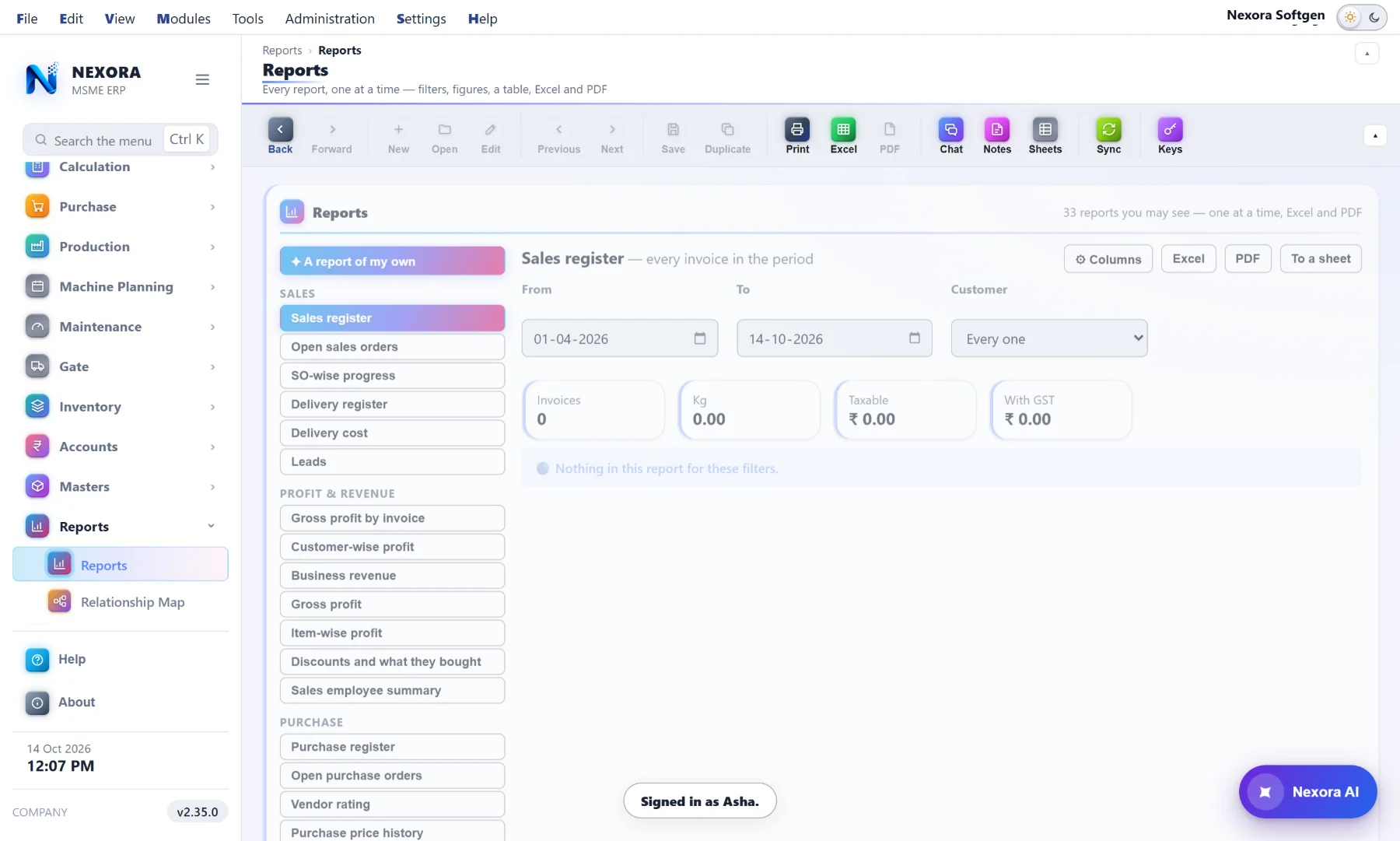
Task: Open the Administration menu
Action: tap(330, 19)
